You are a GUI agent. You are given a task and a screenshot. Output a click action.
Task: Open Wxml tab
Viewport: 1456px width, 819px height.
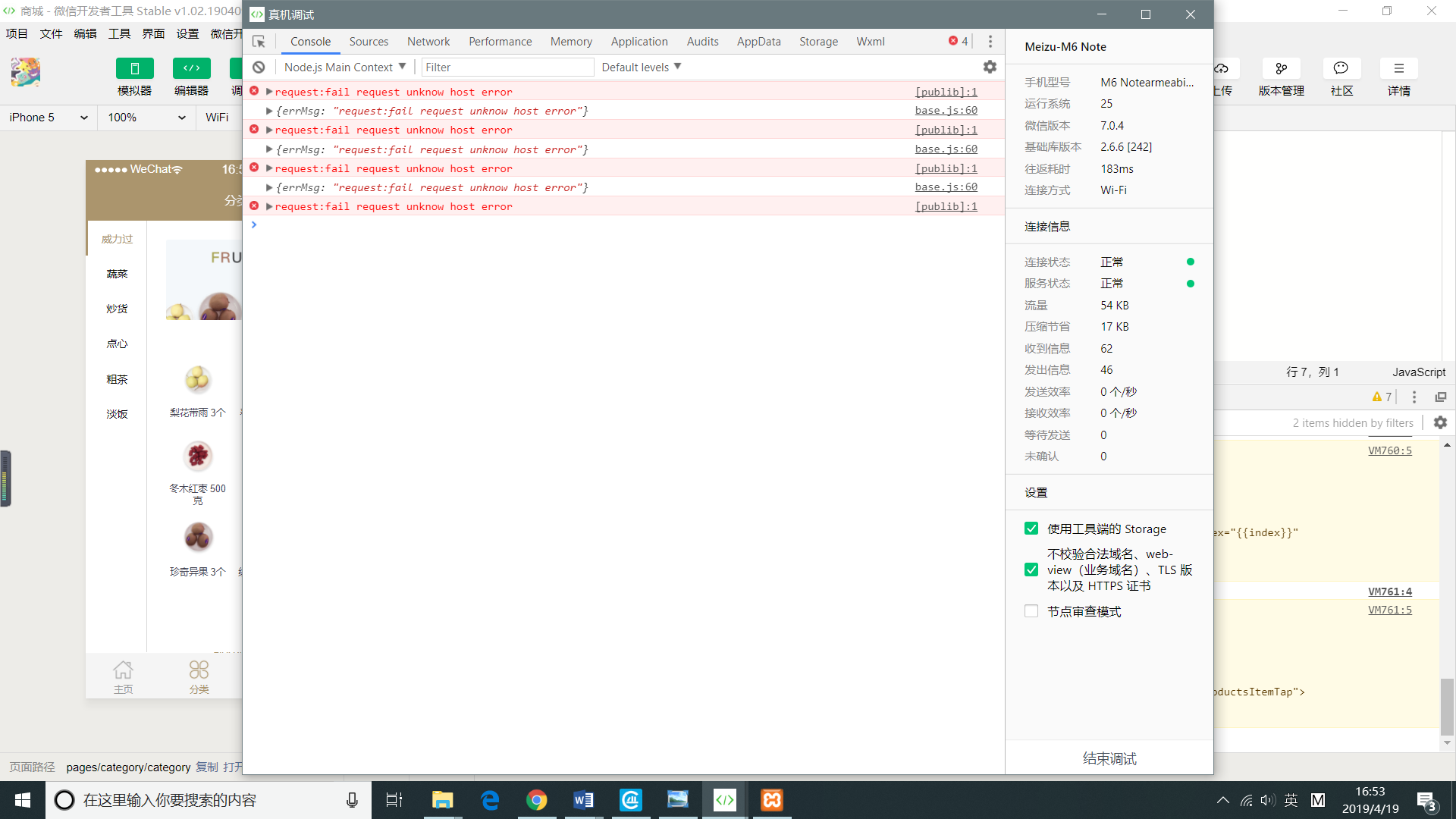tap(870, 42)
